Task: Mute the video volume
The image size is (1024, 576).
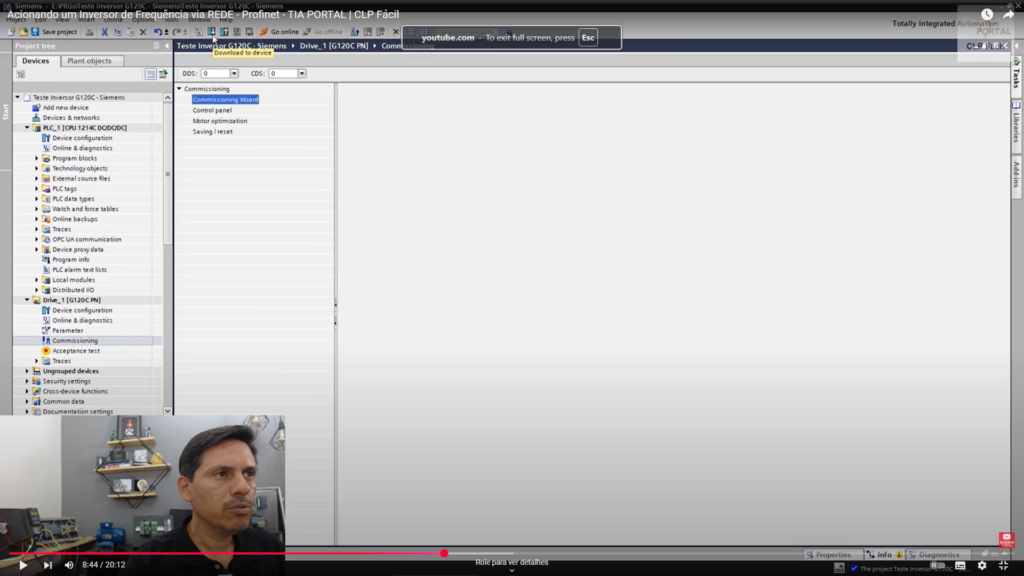Action: click(69, 565)
